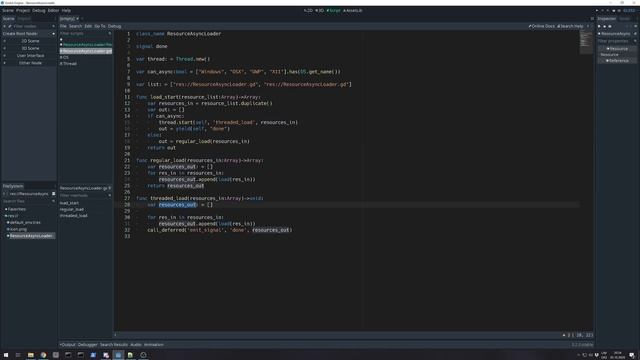Switch to the Script workspace

click(x=333, y=11)
